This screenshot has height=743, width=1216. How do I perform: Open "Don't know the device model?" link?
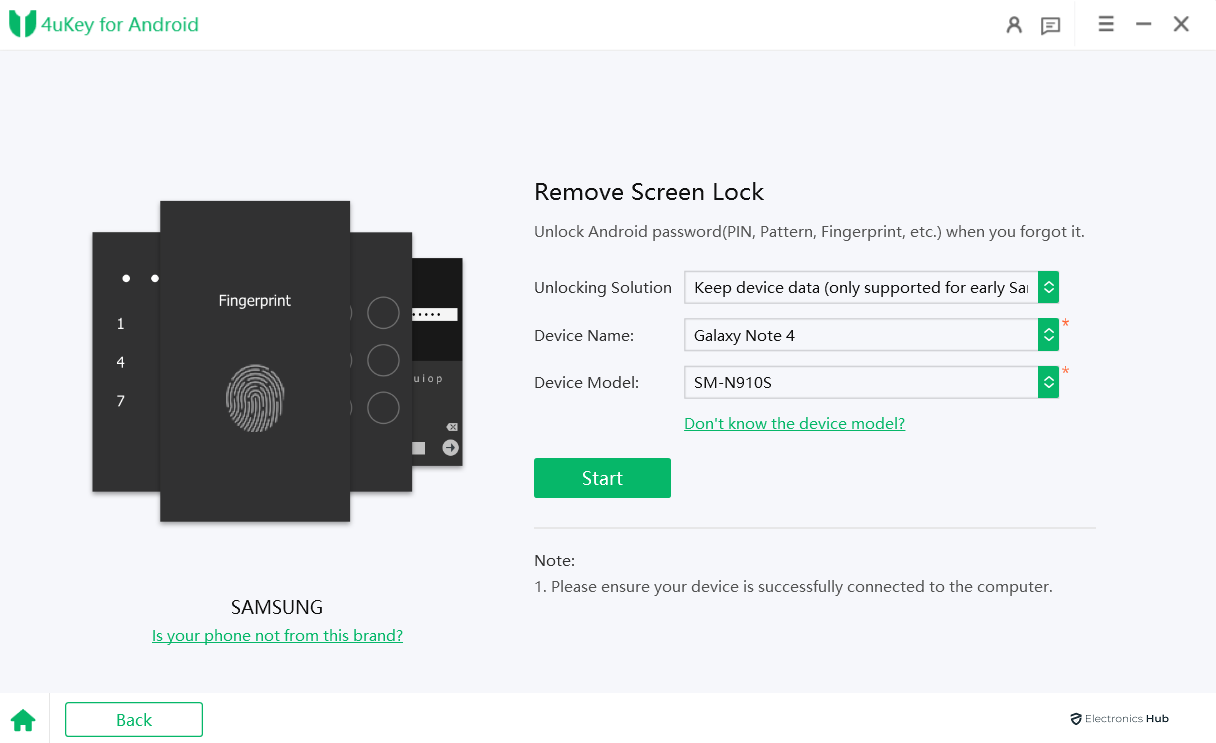tap(794, 423)
